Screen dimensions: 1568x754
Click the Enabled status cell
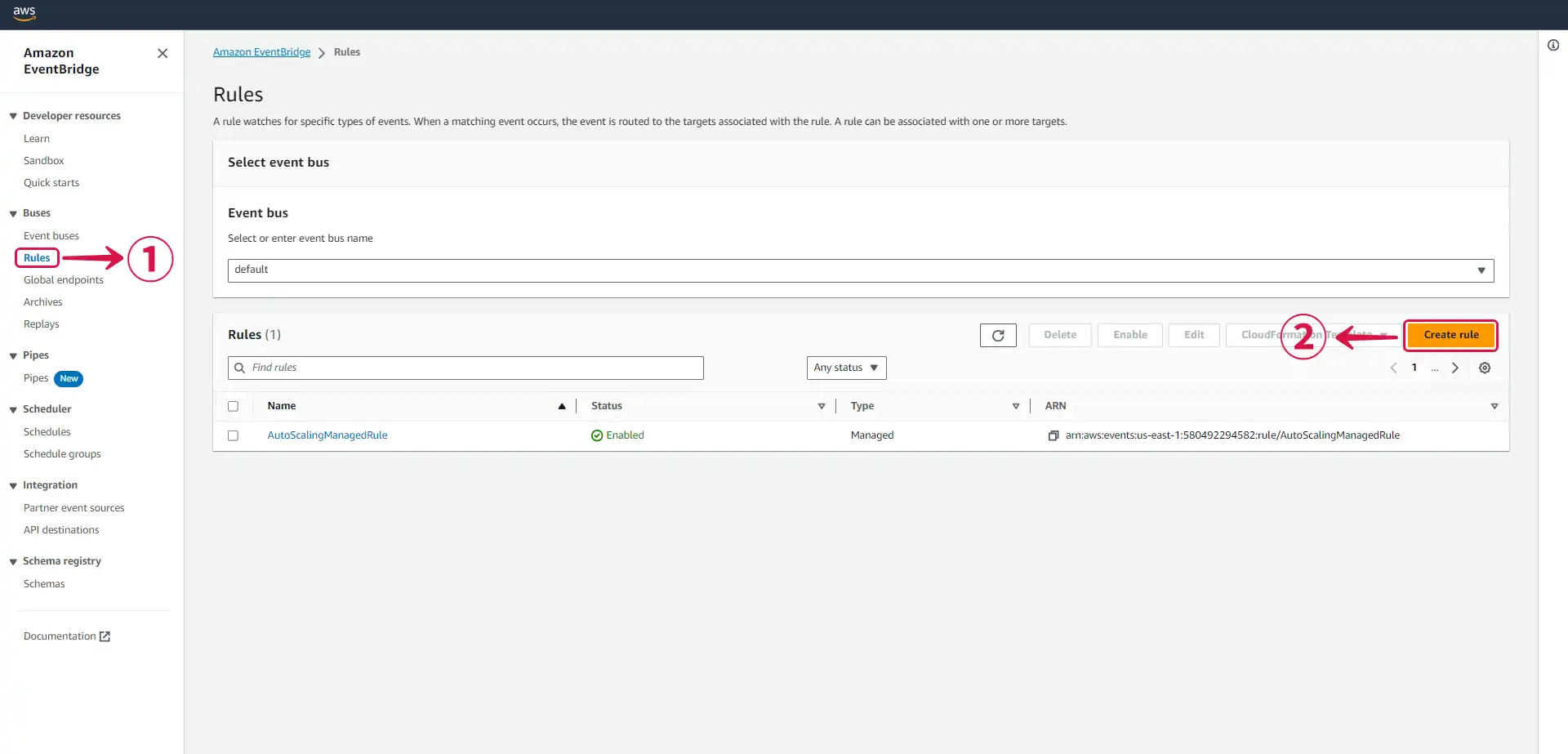[617, 435]
